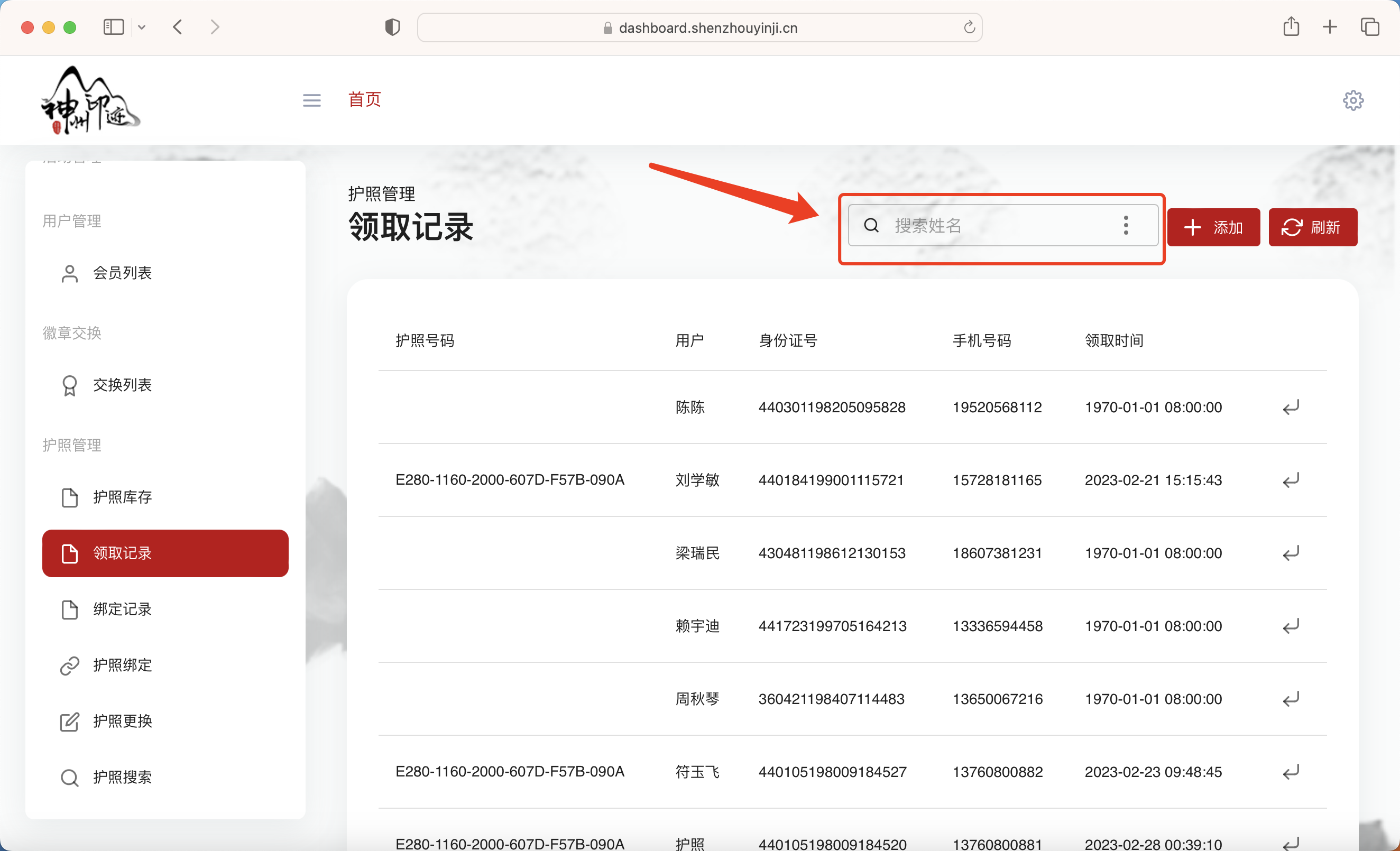Viewport: 1400px width, 851px height.
Task: Open the settings gear in the page header
Action: click(1353, 100)
